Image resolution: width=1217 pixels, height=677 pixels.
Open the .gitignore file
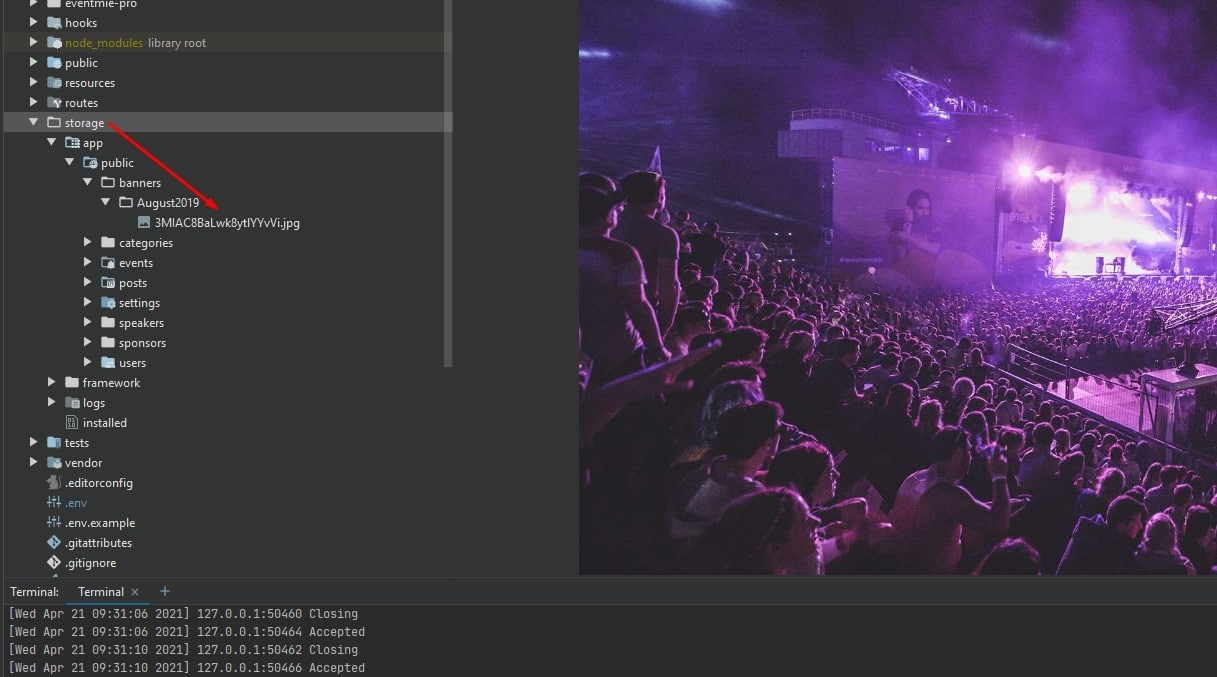click(x=90, y=563)
